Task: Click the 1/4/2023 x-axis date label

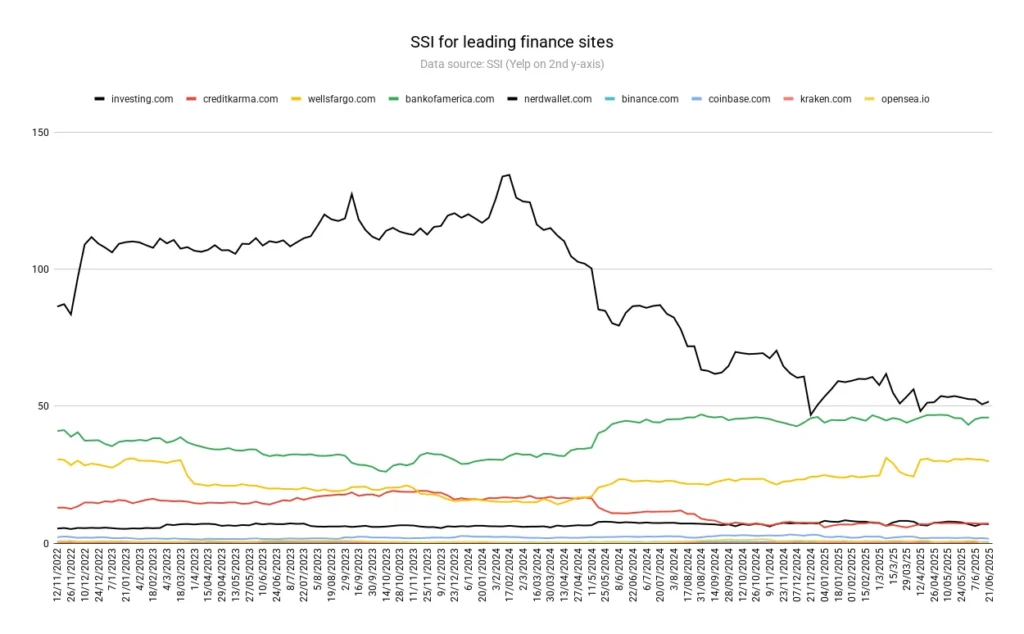Action: [x=195, y=571]
